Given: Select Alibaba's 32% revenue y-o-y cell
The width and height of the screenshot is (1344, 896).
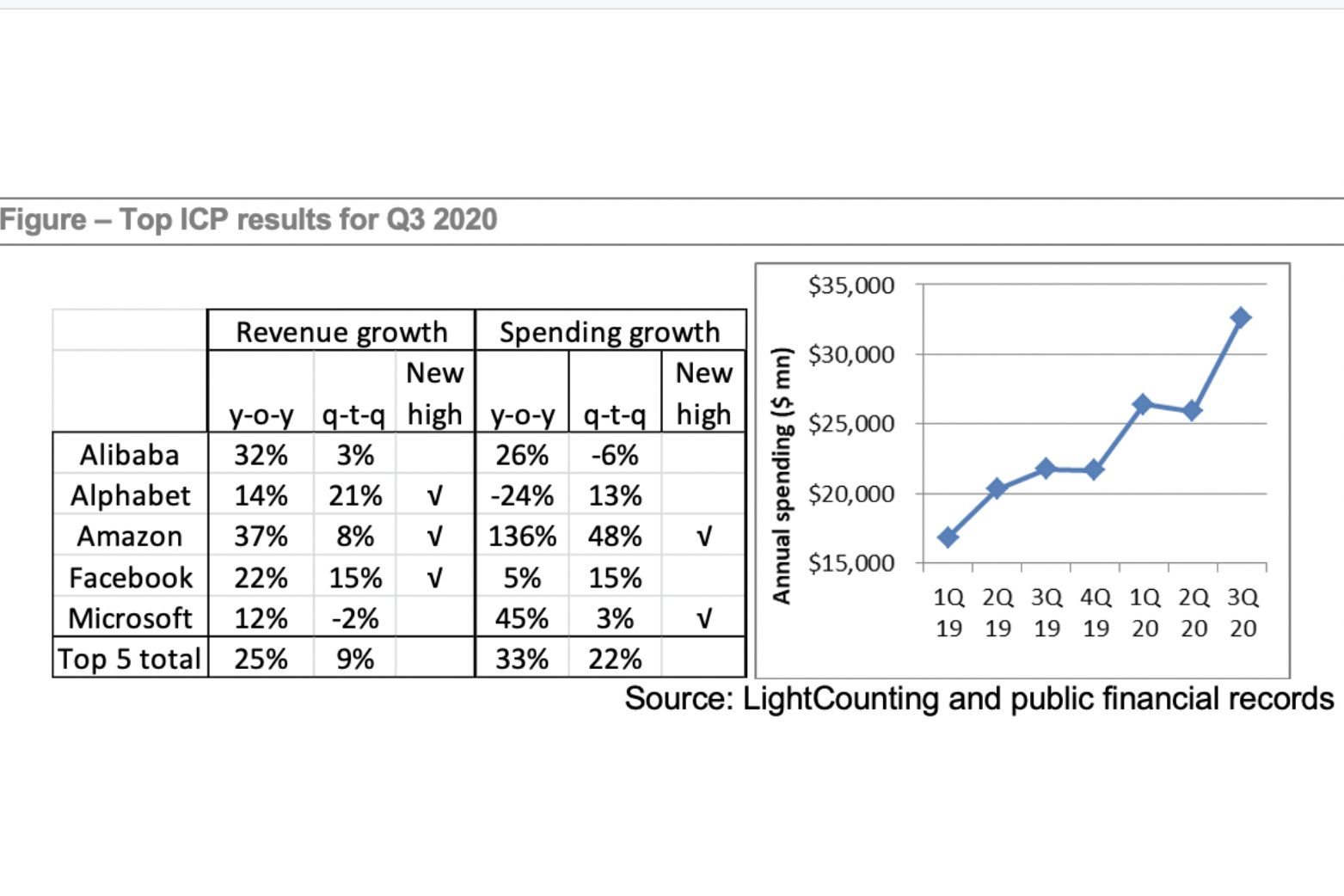Looking at the screenshot, I should point(261,454).
